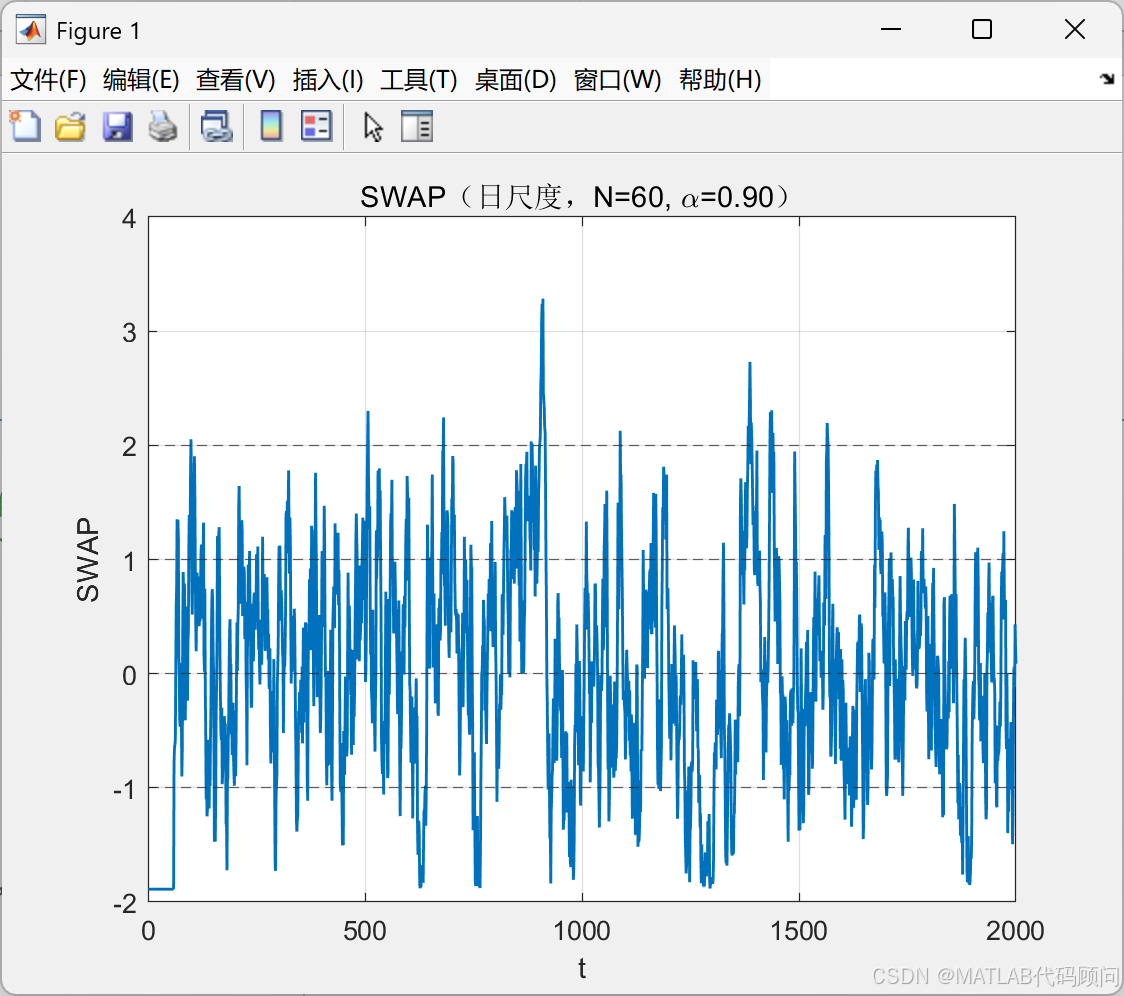Open the 帮助(H) menu

(x=720, y=80)
